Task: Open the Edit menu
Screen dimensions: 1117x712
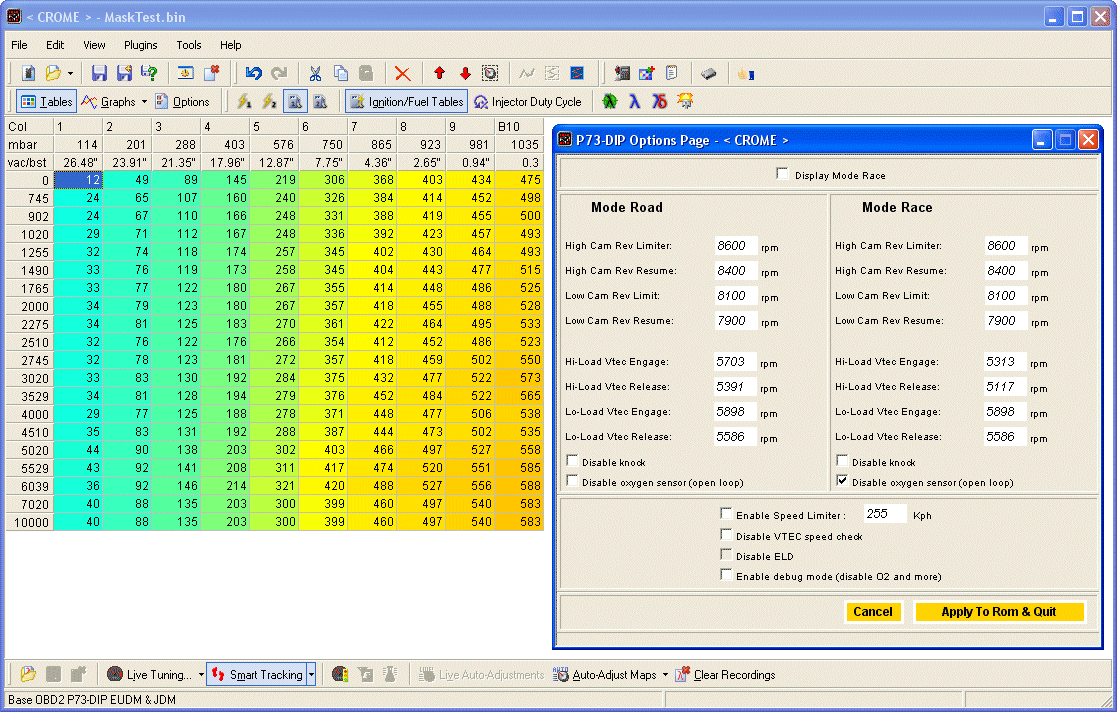Action: pyautogui.click(x=55, y=45)
